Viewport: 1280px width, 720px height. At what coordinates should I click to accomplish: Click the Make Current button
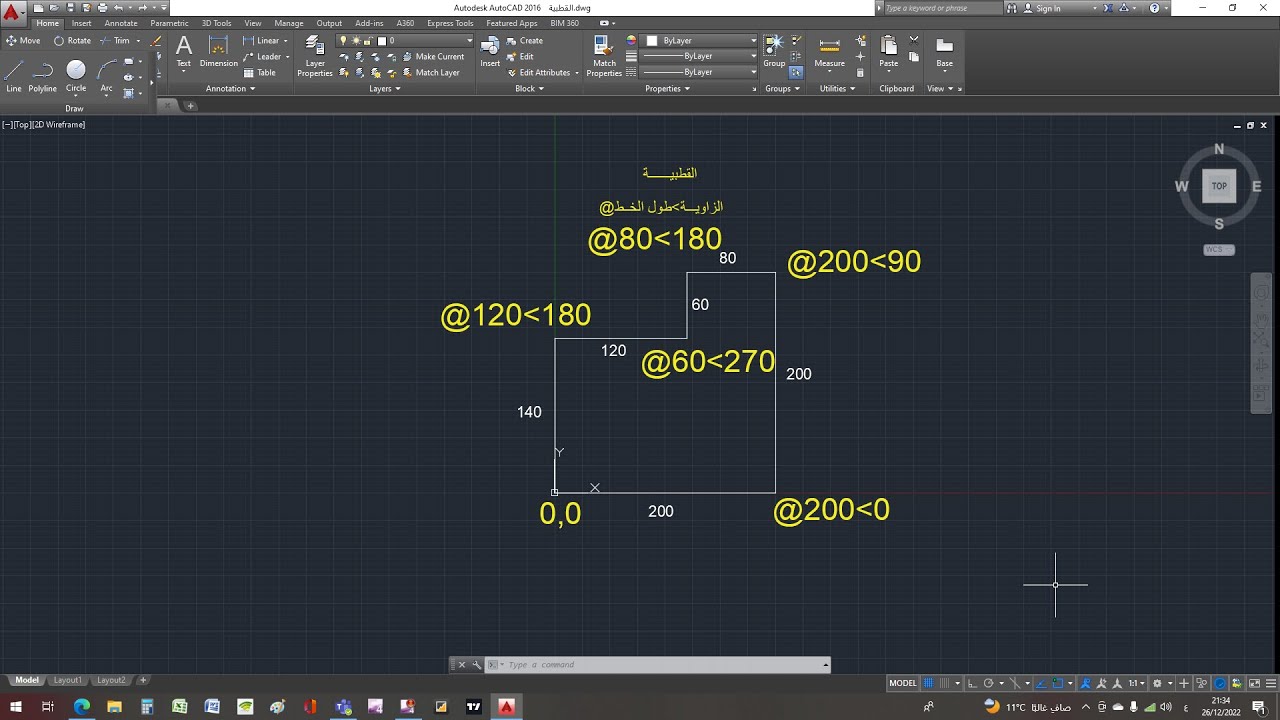coord(431,57)
